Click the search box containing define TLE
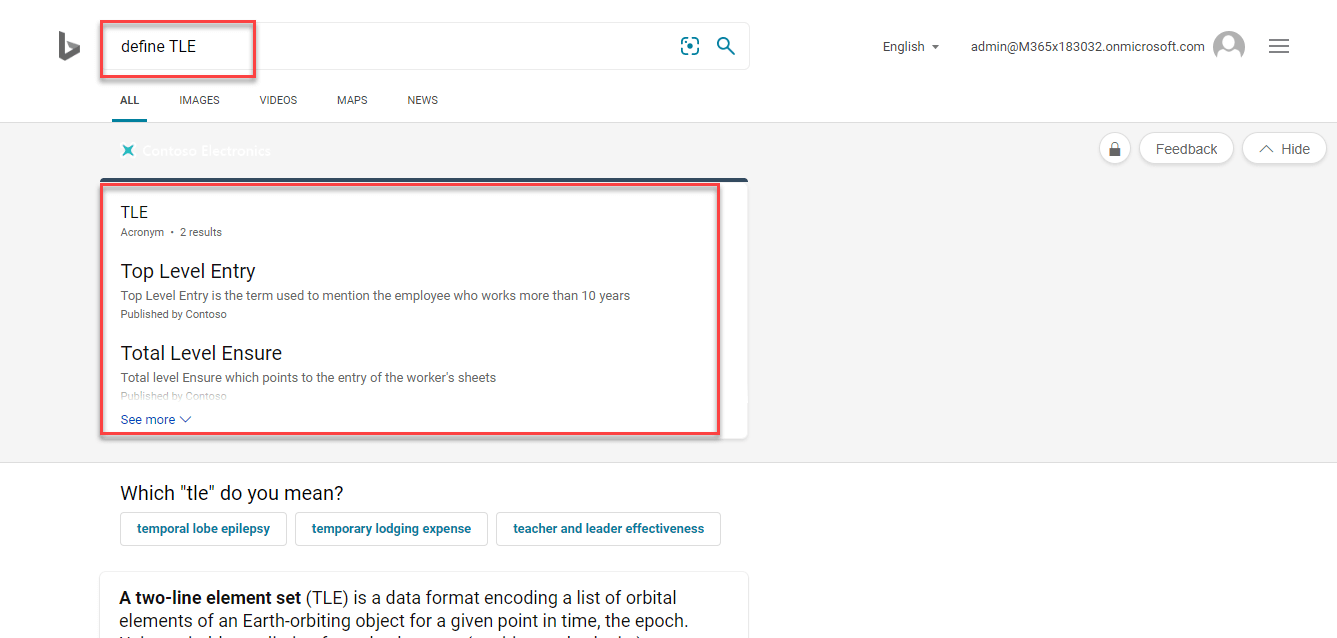The width and height of the screenshot is (1337, 638). pyautogui.click(x=400, y=47)
